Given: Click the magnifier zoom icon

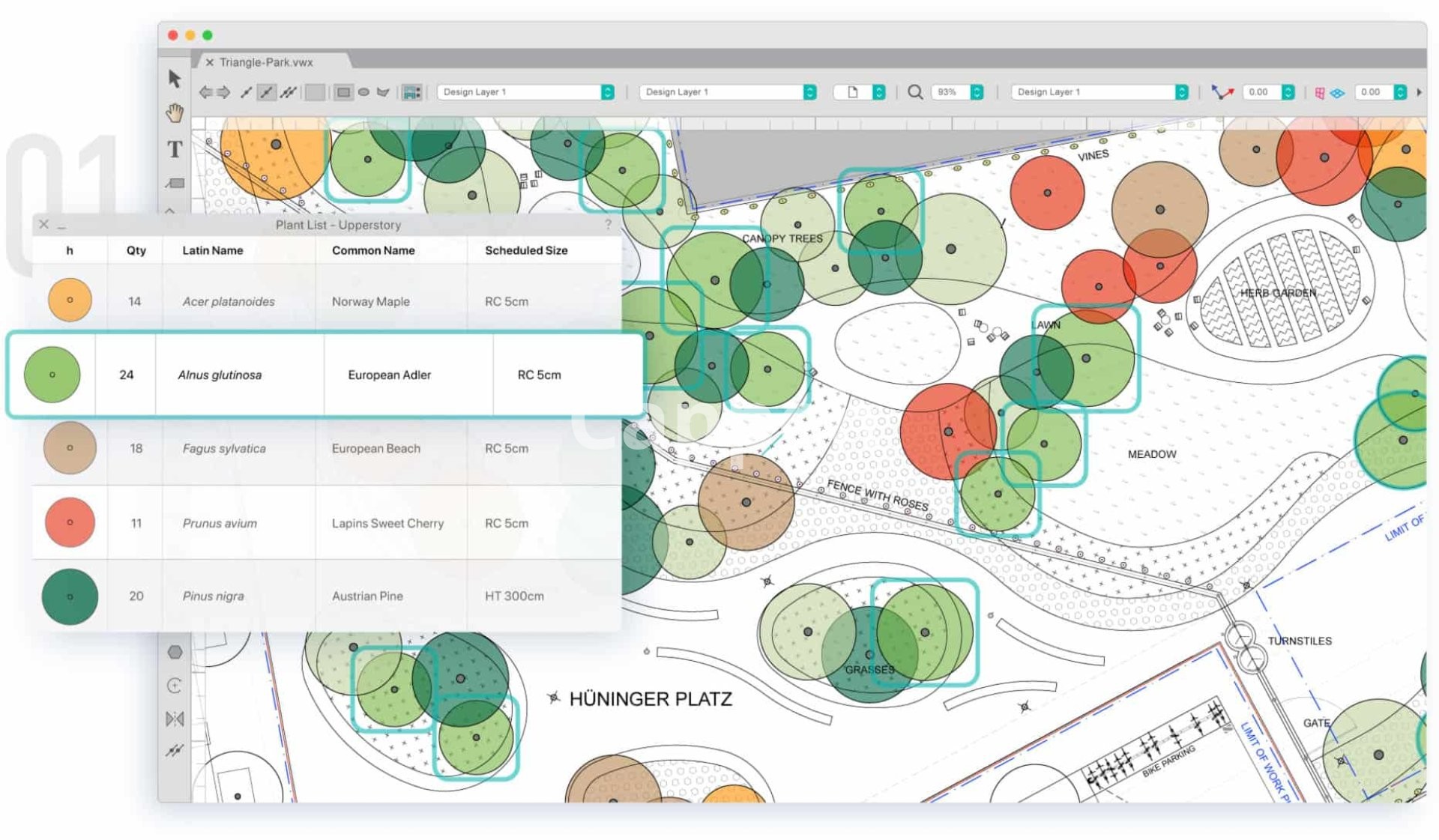Looking at the screenshot, I should point(915,92).
